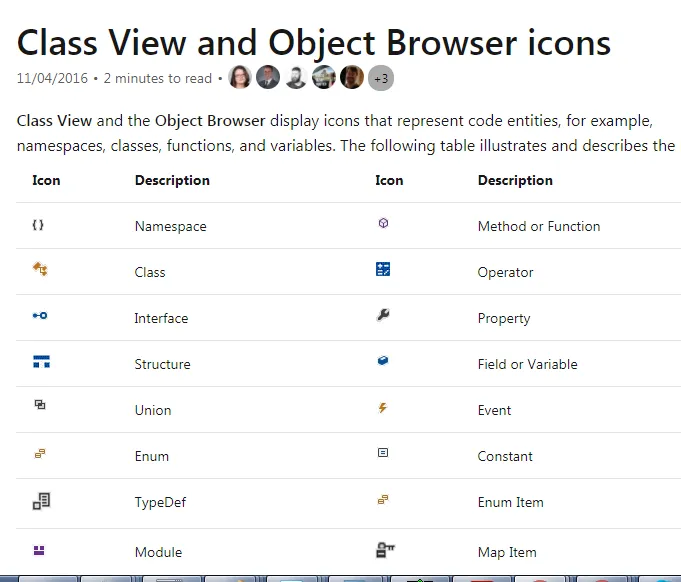Screen dimensions: 681x582
Task: Click the Enum icon in left column
Action: [x=40, y=453]
